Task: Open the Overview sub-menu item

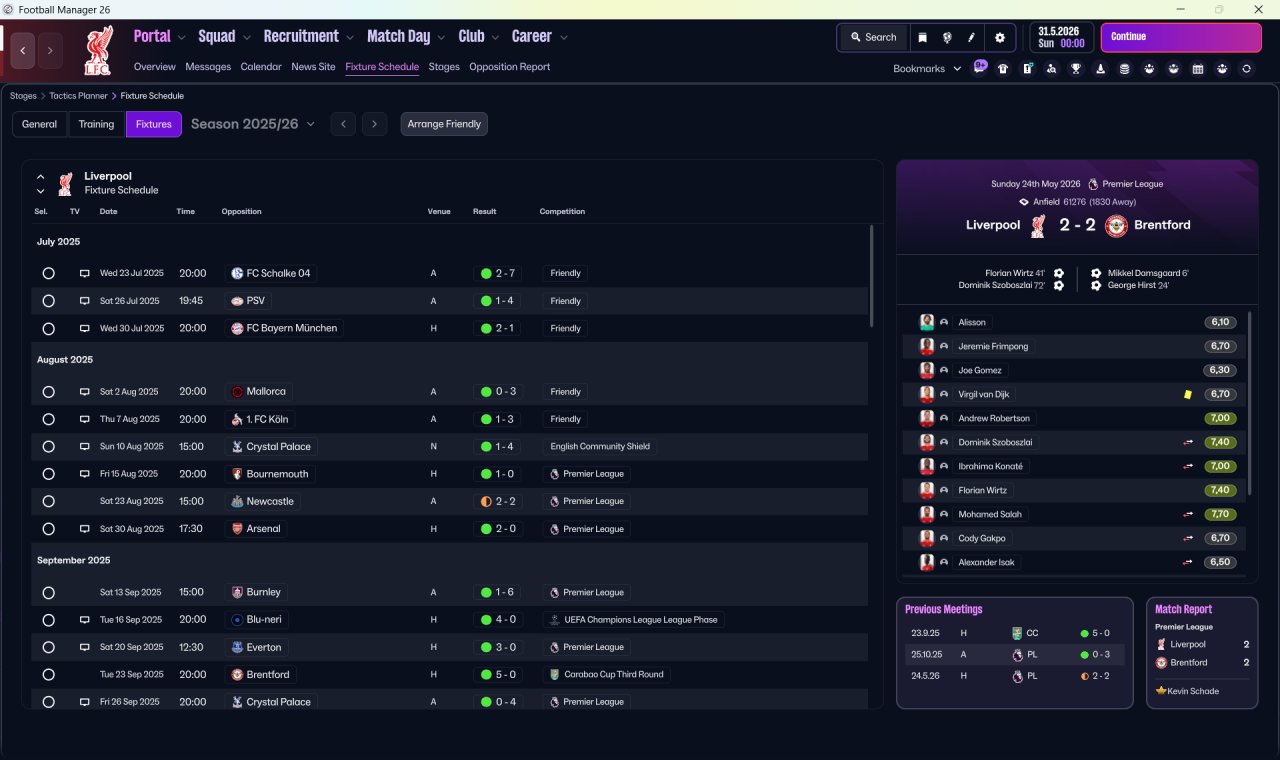Action: point(155,67)
